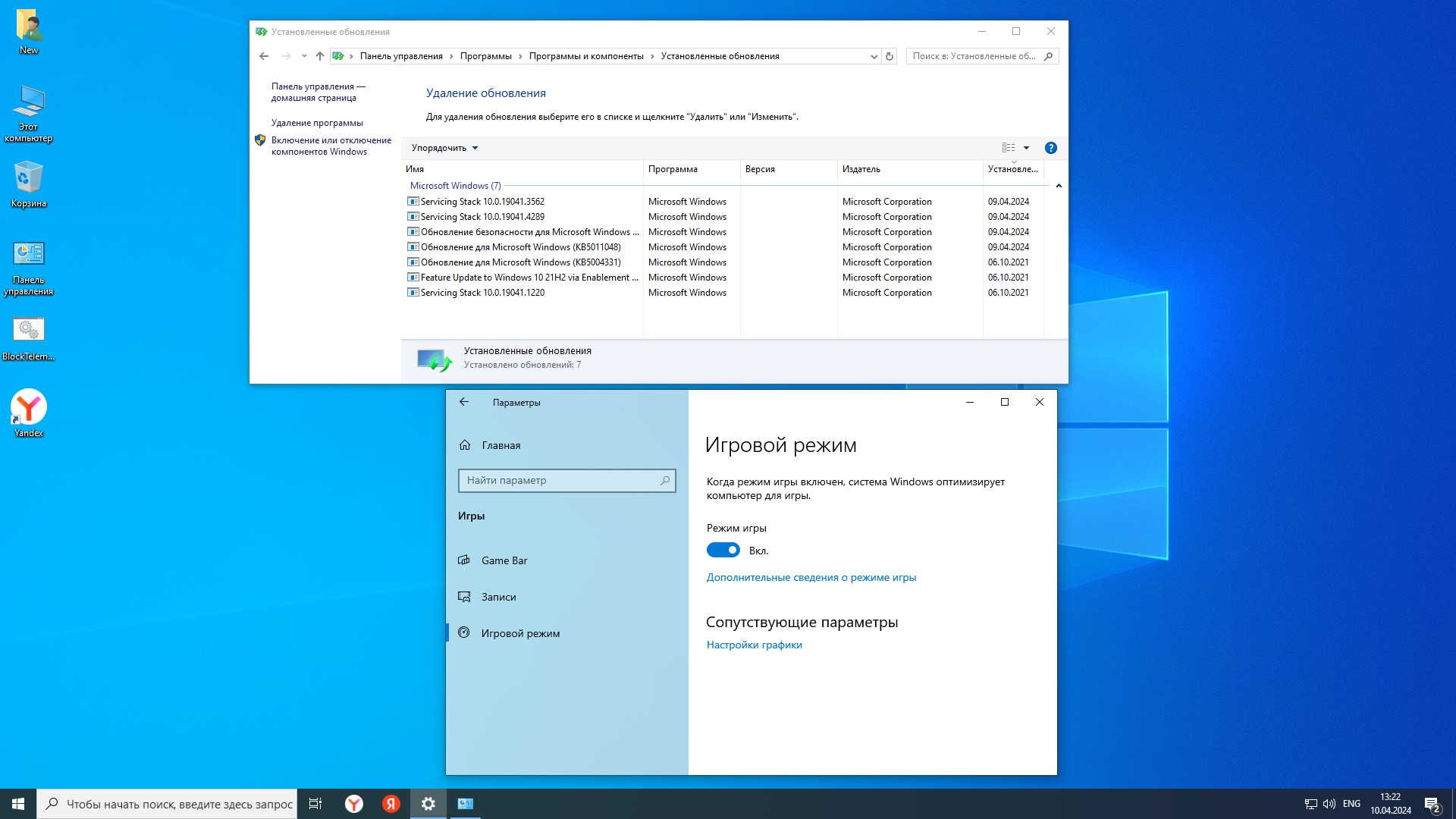
Task: Toggle the Режим игры switch off
Action: click(723, 550)
